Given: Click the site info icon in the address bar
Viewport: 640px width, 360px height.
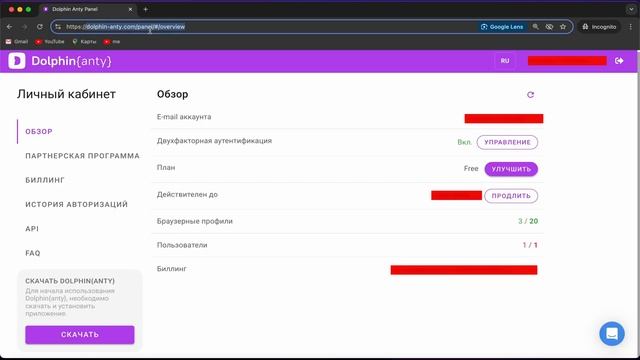Looking at the screenshot, I should pyautogui.click(x=58, y=27).
